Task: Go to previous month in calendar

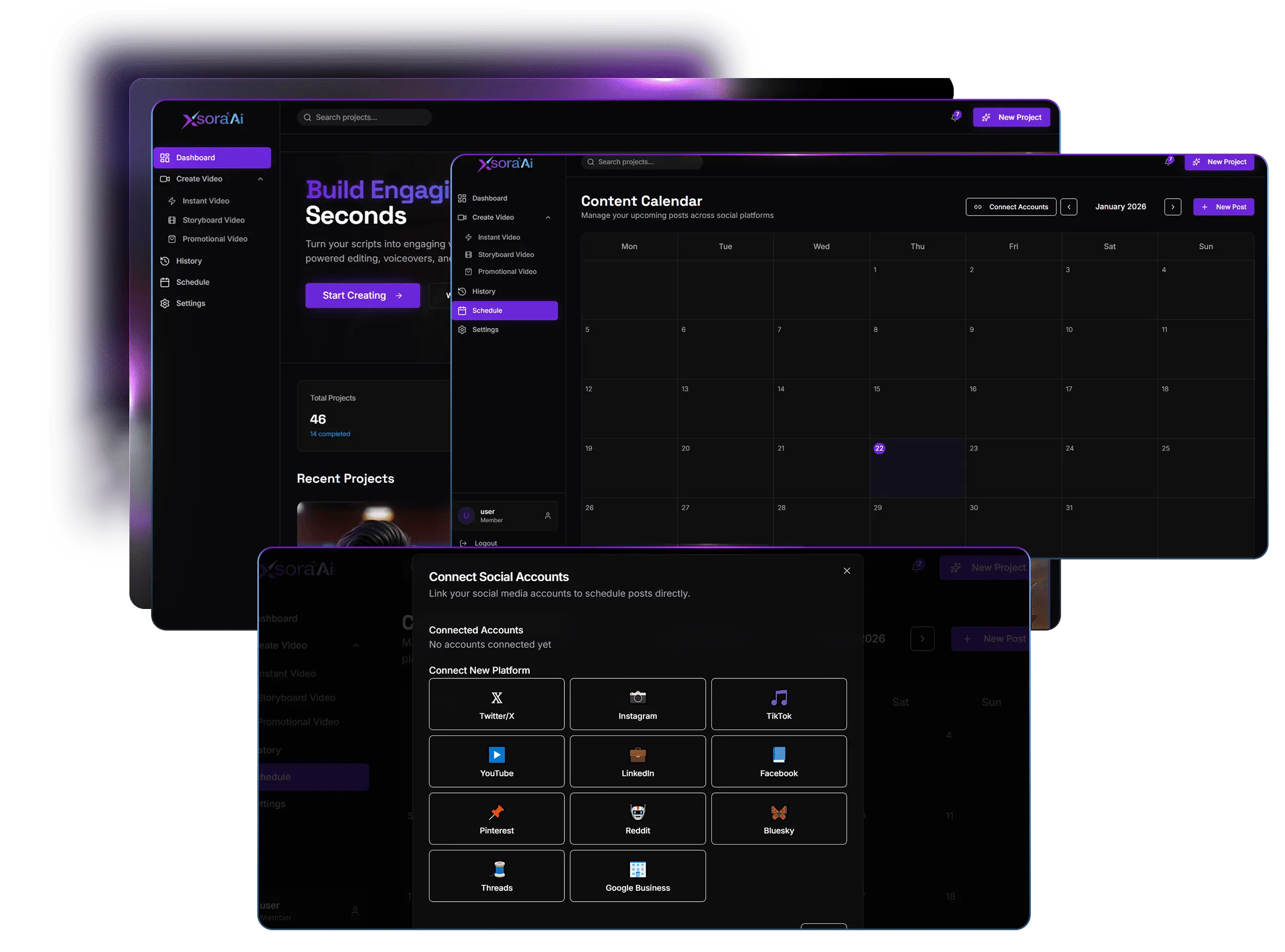Action: 1068,207
